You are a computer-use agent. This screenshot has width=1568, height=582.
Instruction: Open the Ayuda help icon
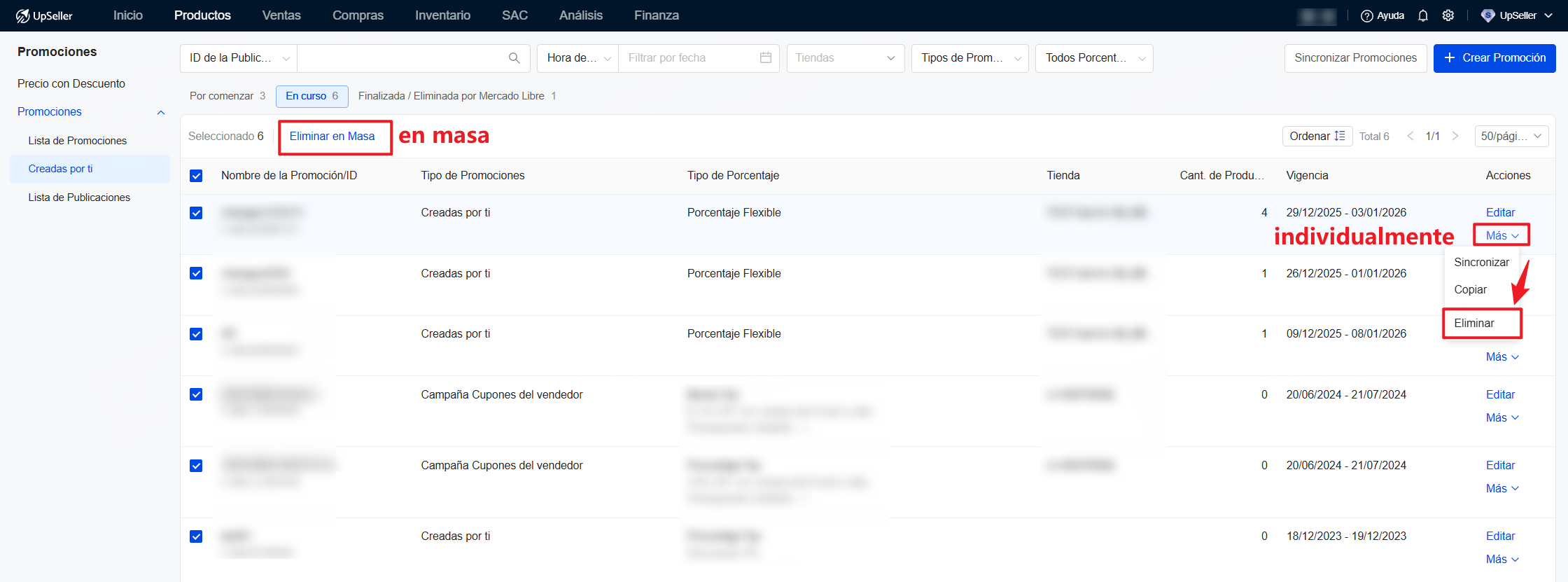(x=1366, y=15)
